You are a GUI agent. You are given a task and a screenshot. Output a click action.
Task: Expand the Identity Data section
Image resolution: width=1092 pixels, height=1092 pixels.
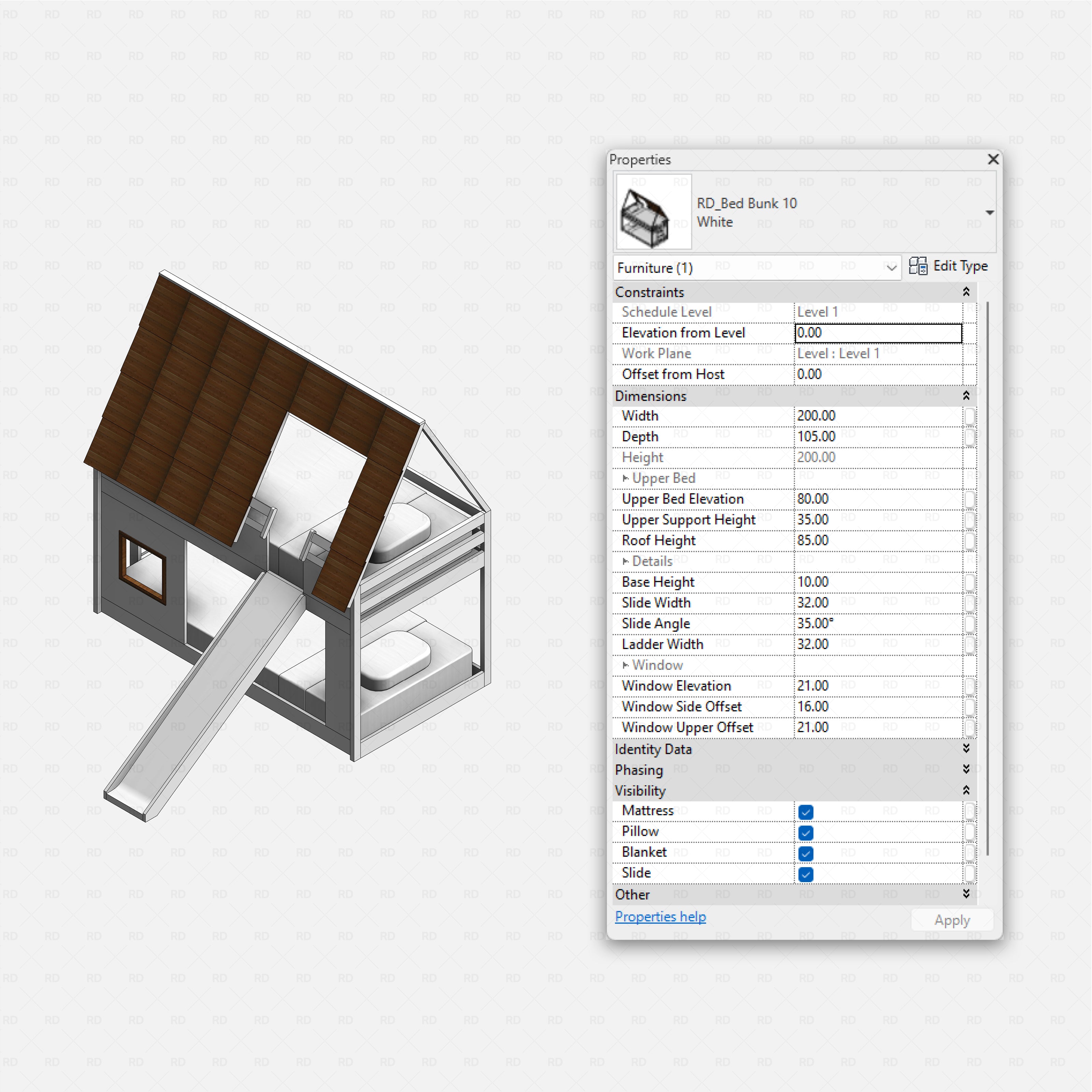click(967, 749)
